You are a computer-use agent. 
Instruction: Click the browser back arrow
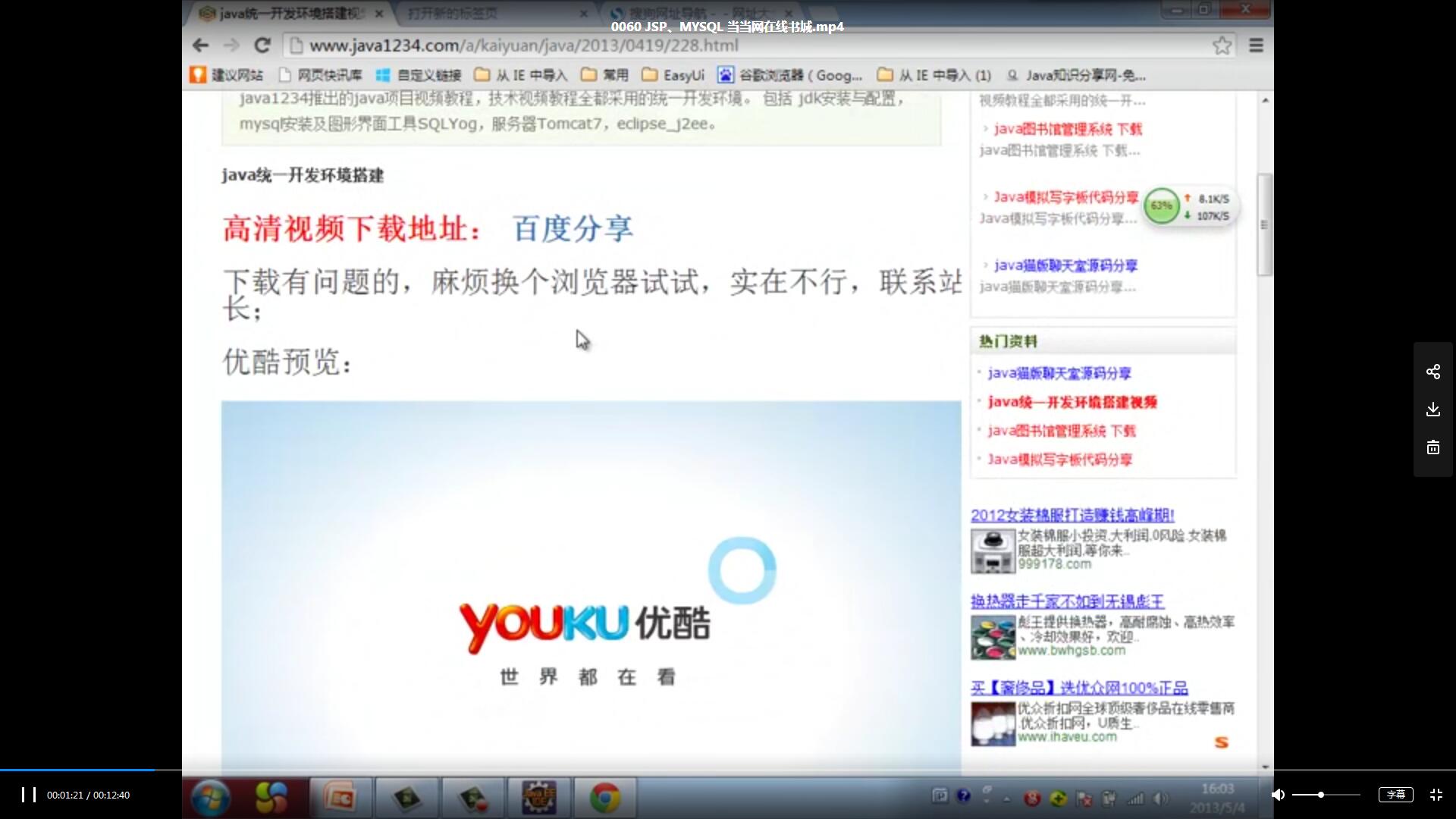200,45
